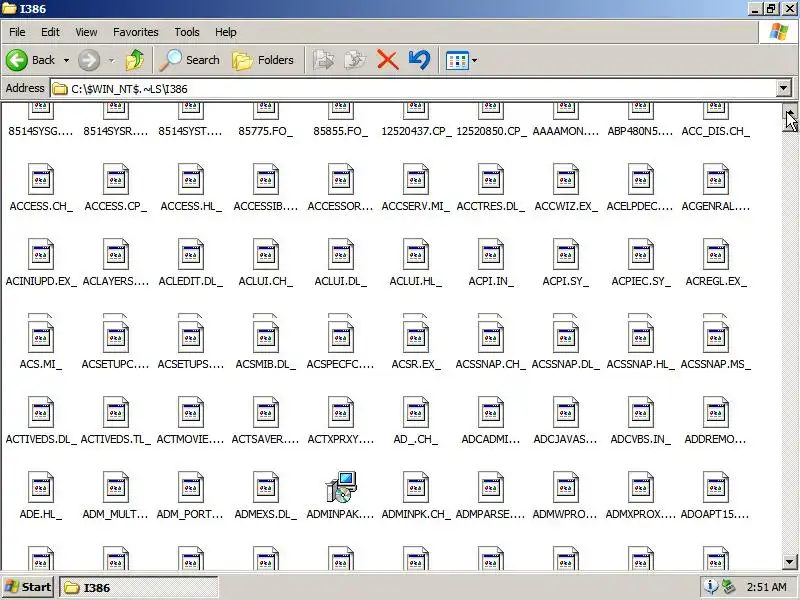Select the ACCTRES.DL_ file icon

pyautogui.click(x=491, y=179)
